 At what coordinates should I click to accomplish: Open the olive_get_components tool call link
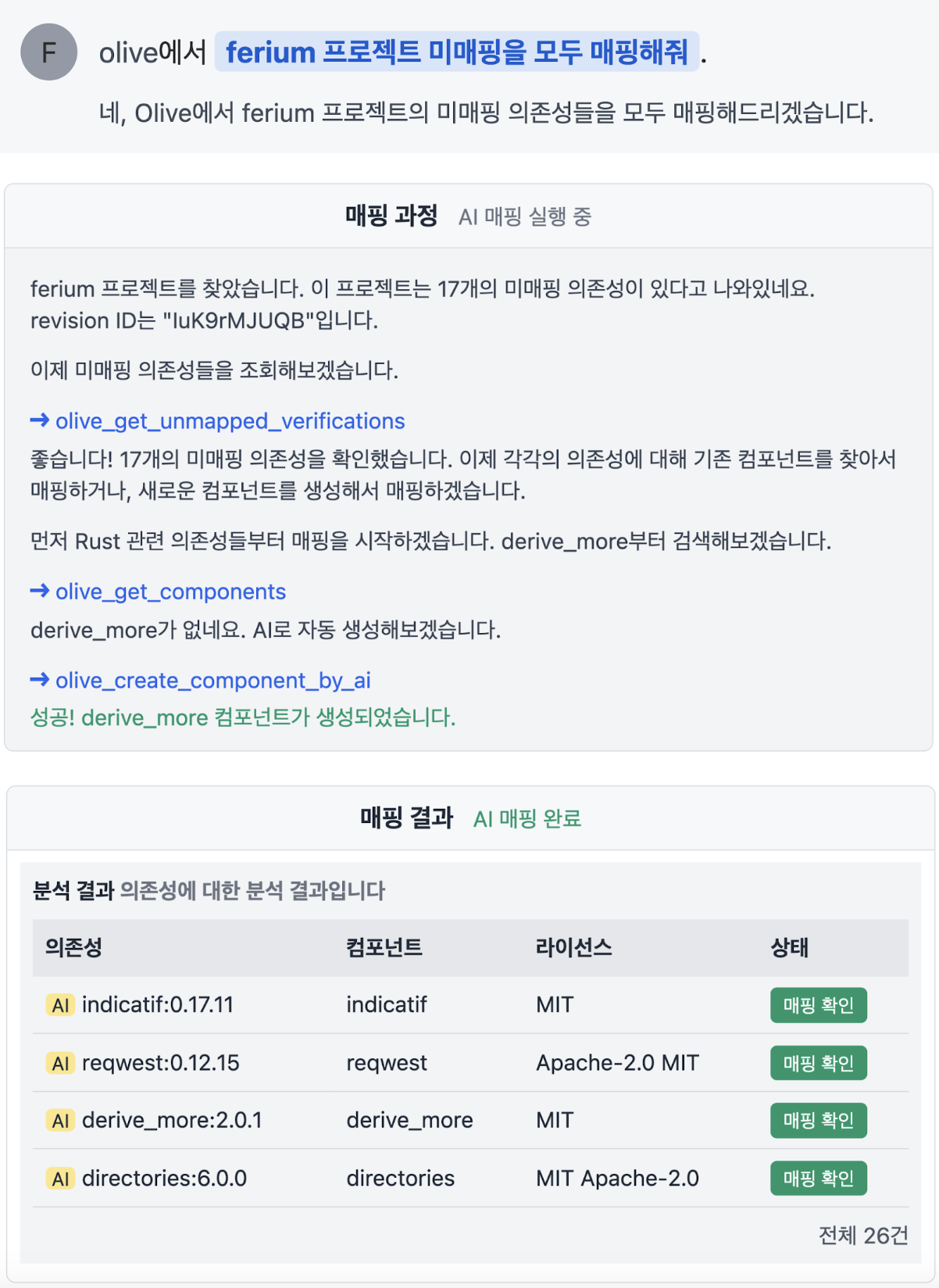pyautogui.click(x=170, y=592)
